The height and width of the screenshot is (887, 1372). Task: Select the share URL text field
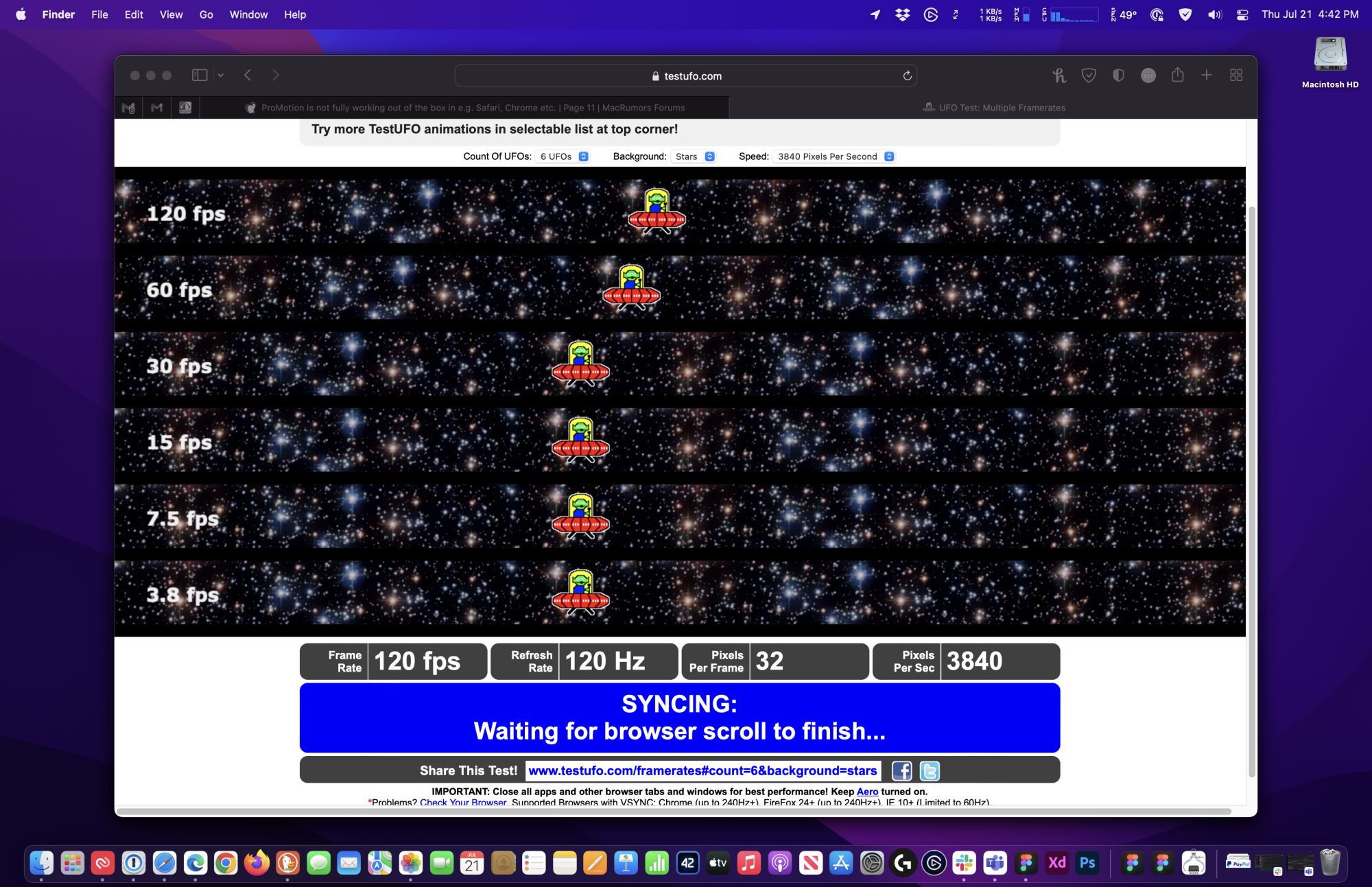pos(702,771)
